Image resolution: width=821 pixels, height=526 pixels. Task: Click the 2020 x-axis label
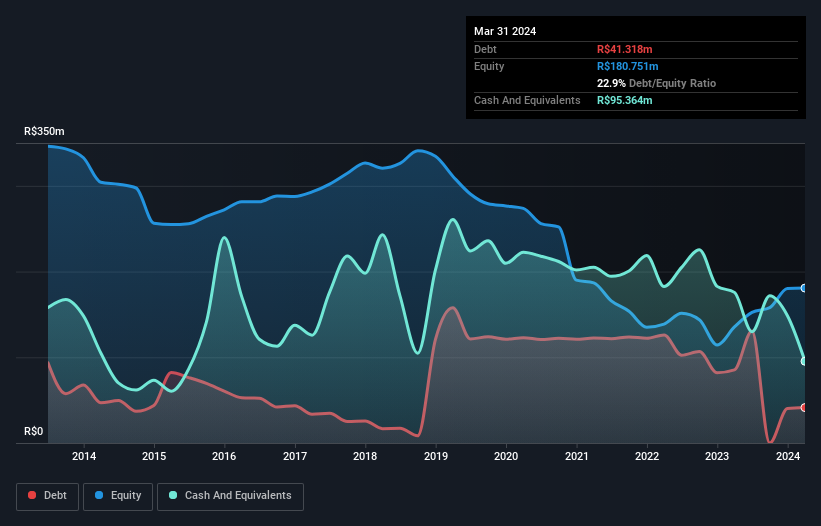(506, 456)
